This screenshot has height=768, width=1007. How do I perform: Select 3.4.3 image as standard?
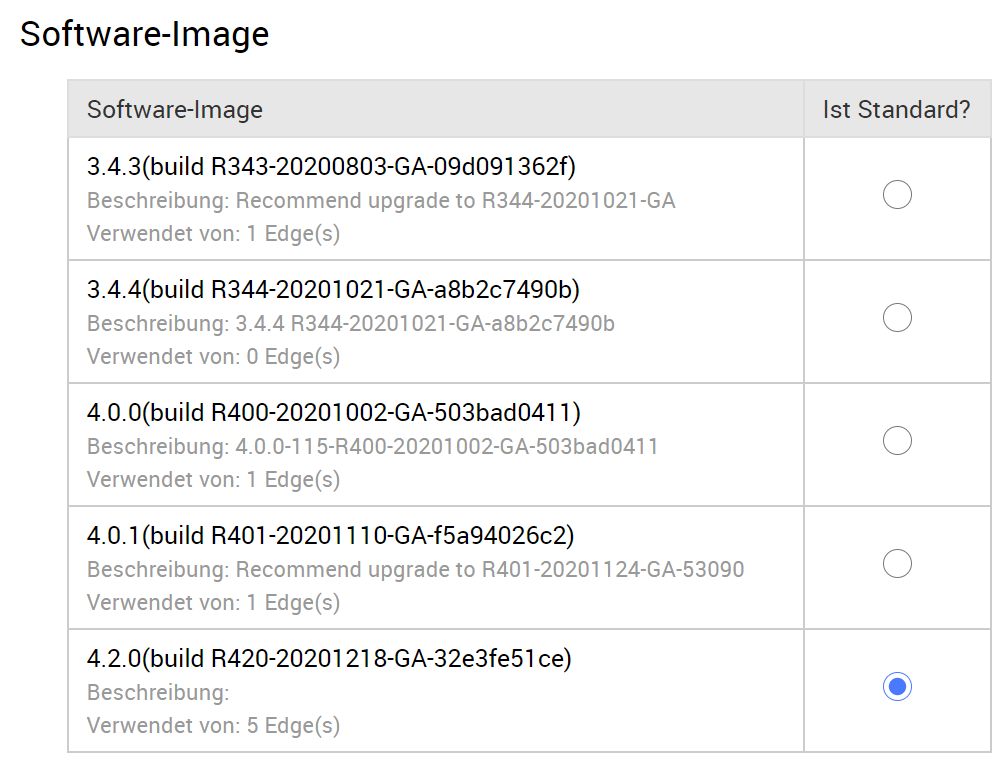(897, 195)
